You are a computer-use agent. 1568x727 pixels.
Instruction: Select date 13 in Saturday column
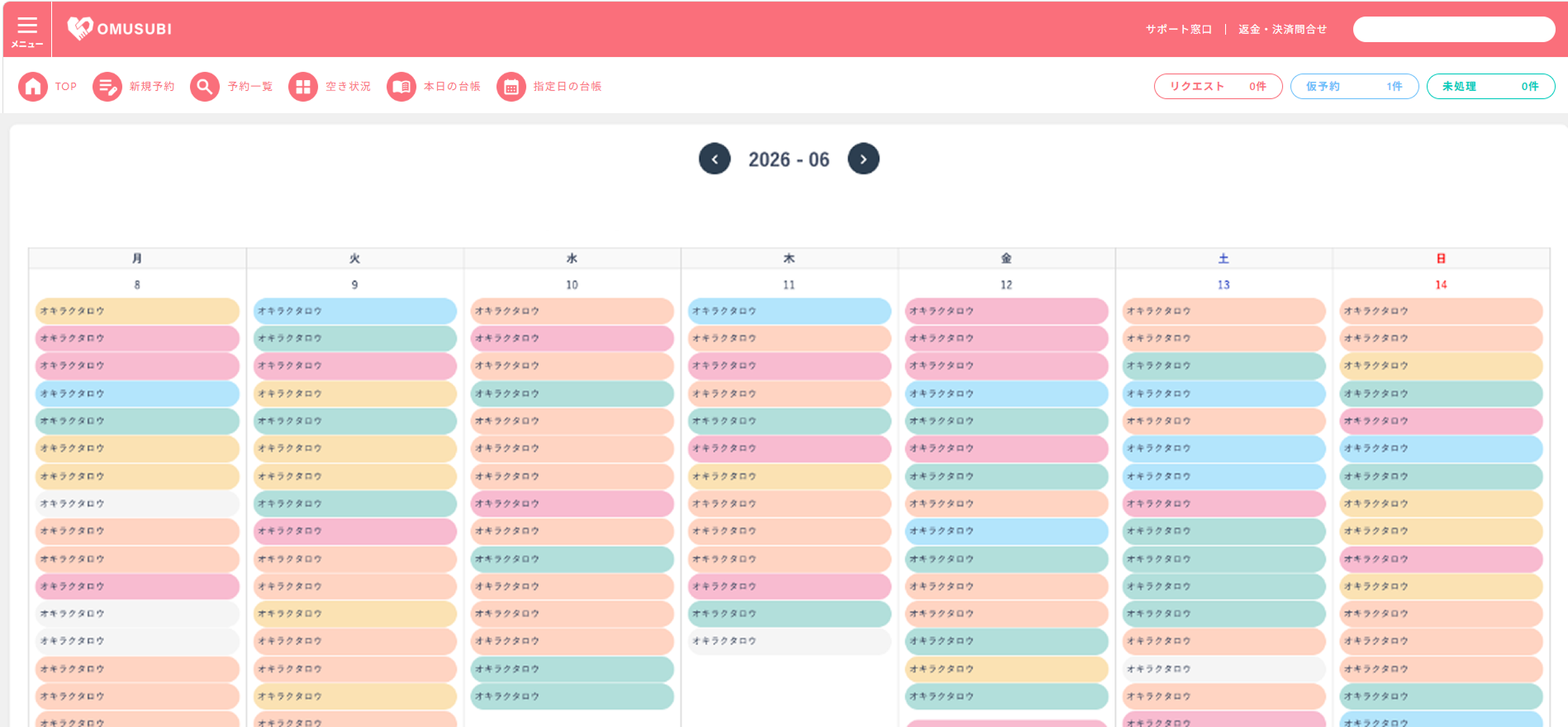click(x=1224, y=284)
